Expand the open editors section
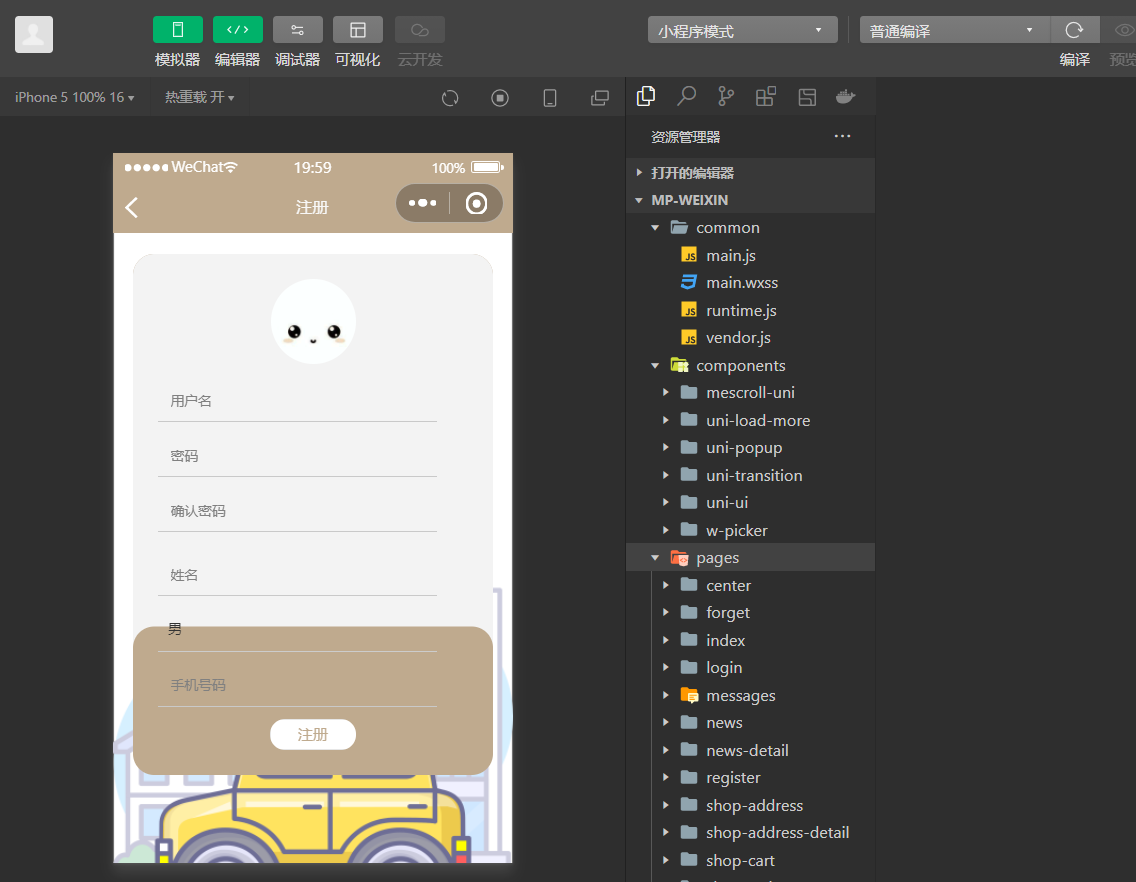The image size is (1136, 882). [x=751, y=172]
